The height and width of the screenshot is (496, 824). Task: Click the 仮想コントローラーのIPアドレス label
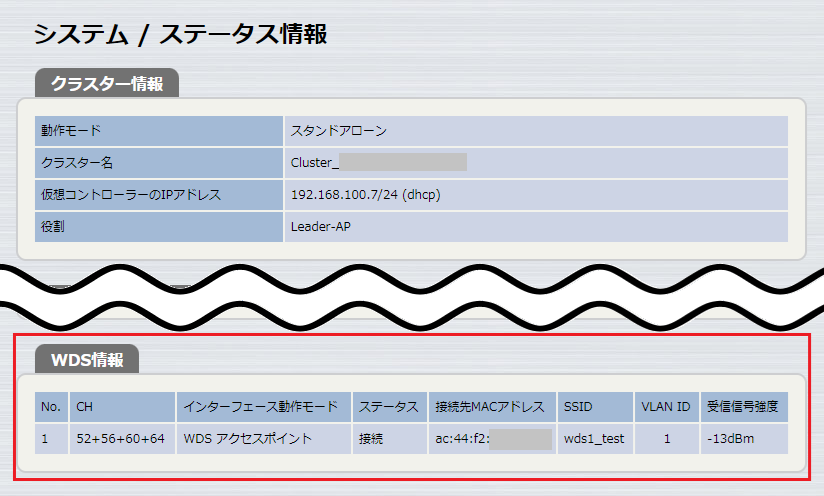click(159, 195)
